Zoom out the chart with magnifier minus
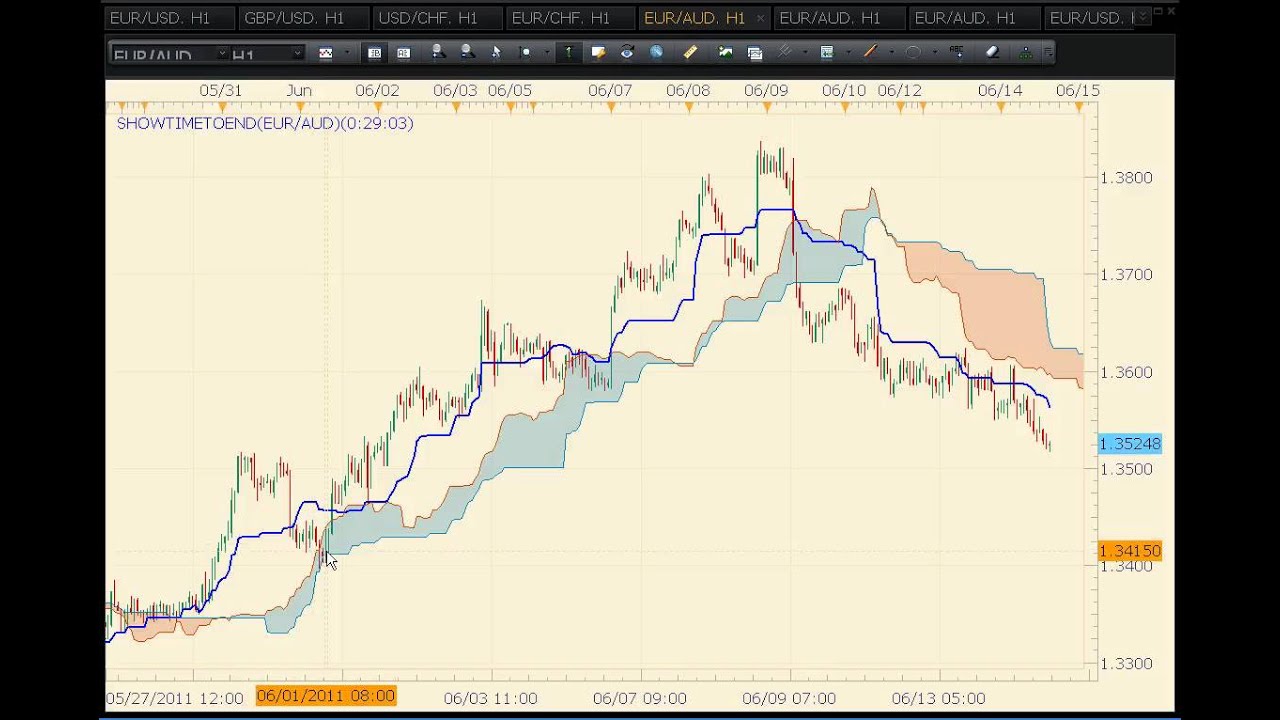1280x720 pixels. pyautogui.click(x=467, y=53)
